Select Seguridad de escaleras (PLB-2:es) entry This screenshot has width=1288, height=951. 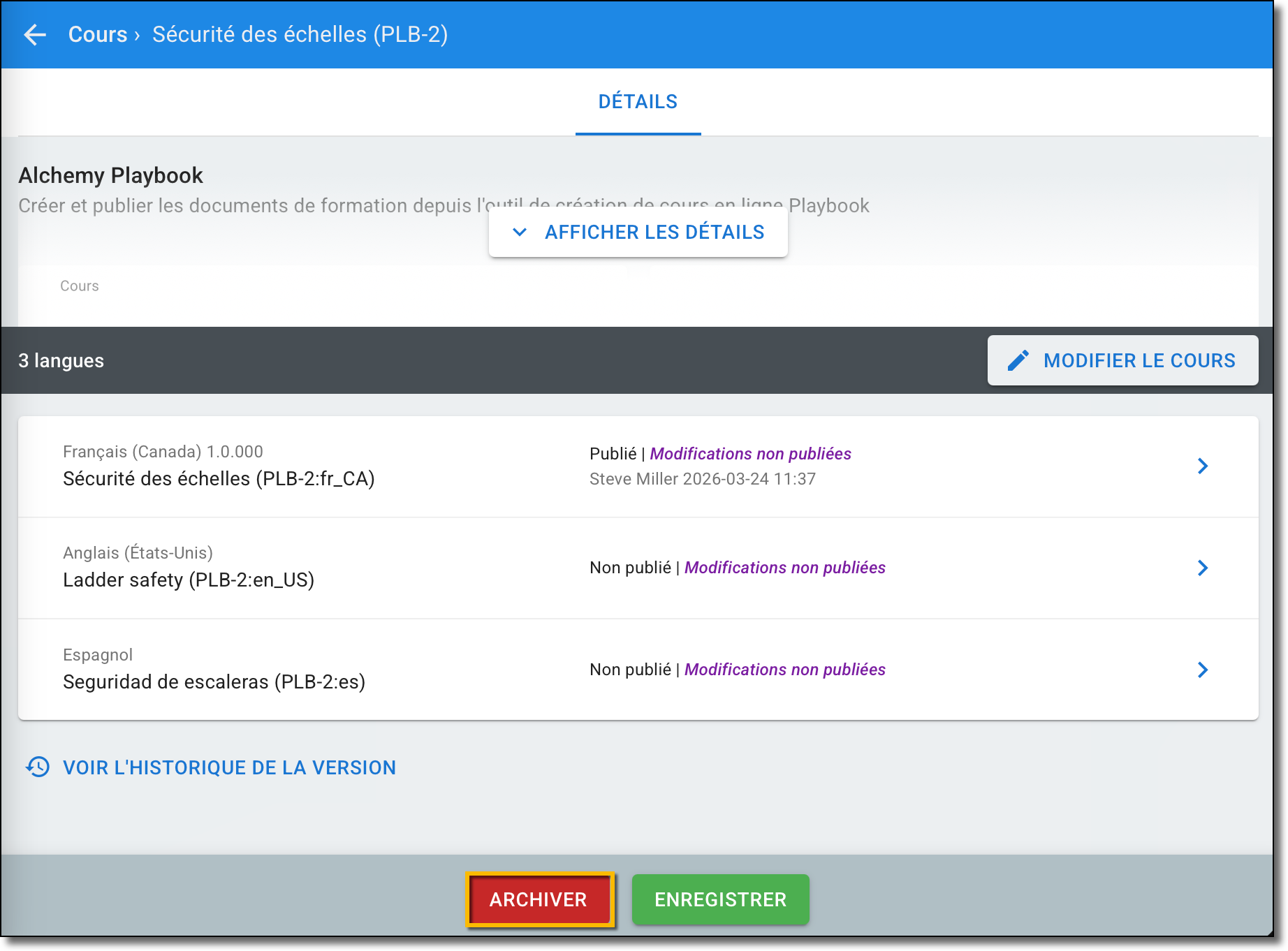pyautogui.click(x=214, y=682)
